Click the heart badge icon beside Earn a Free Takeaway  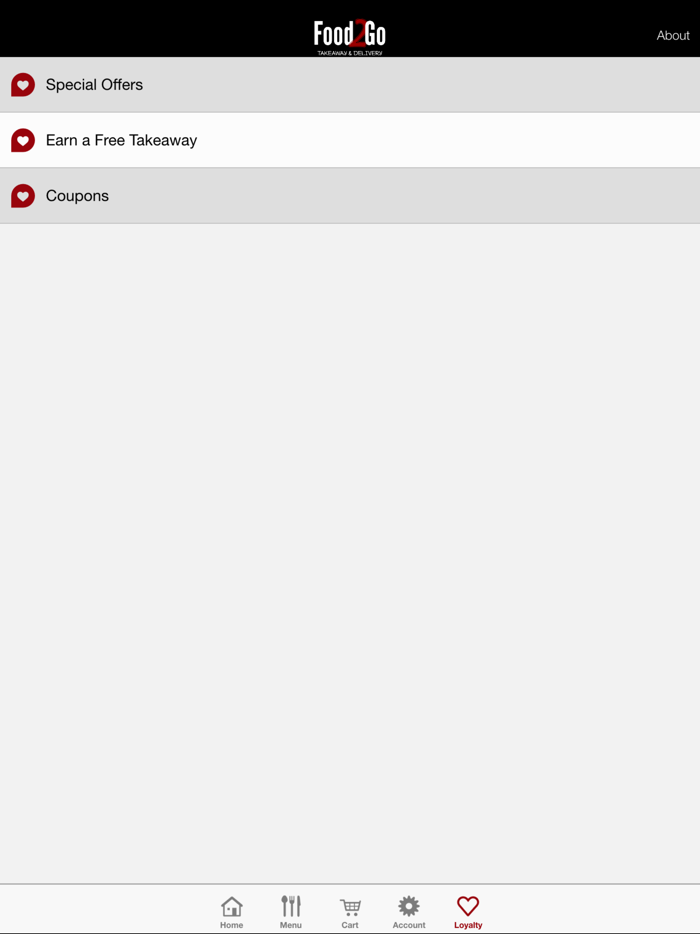(23, 140)
